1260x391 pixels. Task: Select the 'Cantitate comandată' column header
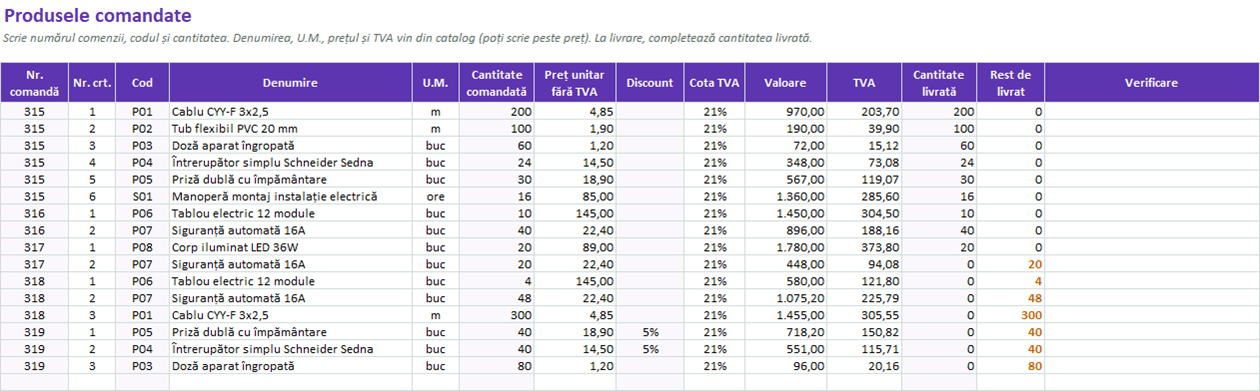(x=497, y=83)
